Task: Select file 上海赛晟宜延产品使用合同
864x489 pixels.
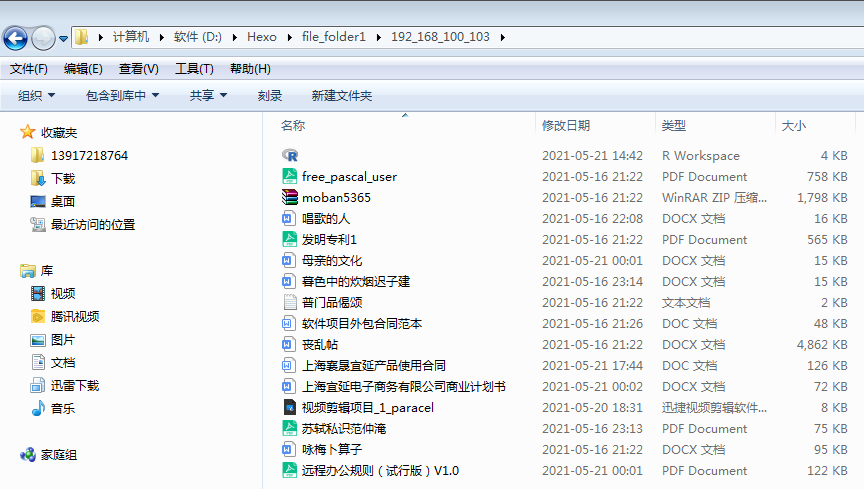Action: point(374,366)
